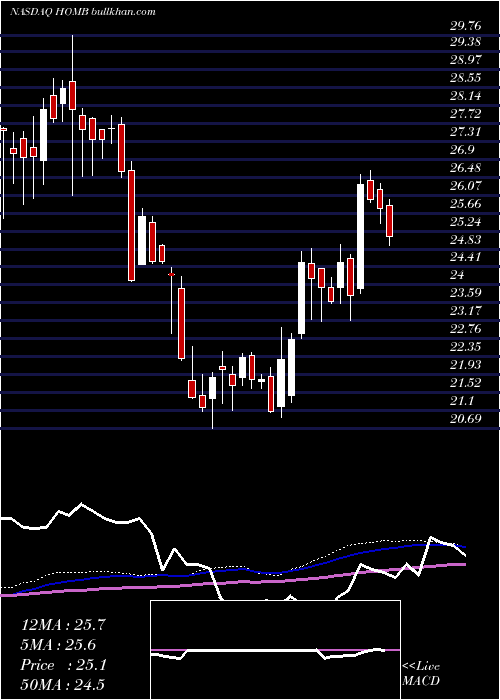Click the Price : 25.1 reading

63,665
